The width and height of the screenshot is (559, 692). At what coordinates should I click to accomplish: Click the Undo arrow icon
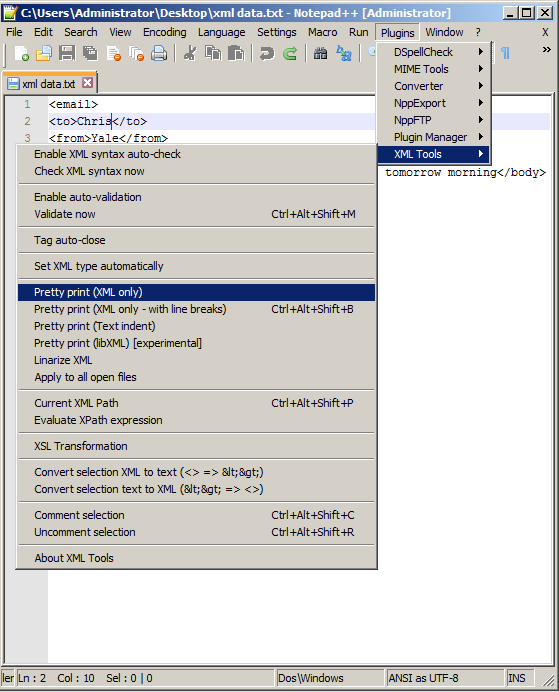tap(267, 53)
